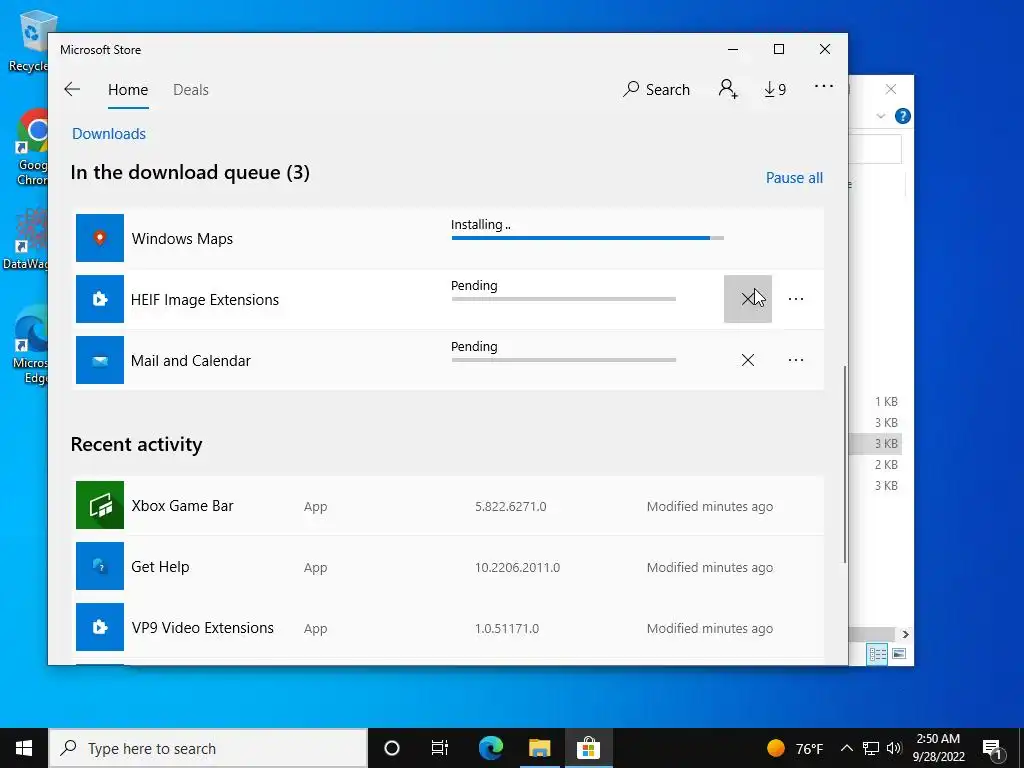Open the Xbox Game Bar app icon

(x=100, y=505)
